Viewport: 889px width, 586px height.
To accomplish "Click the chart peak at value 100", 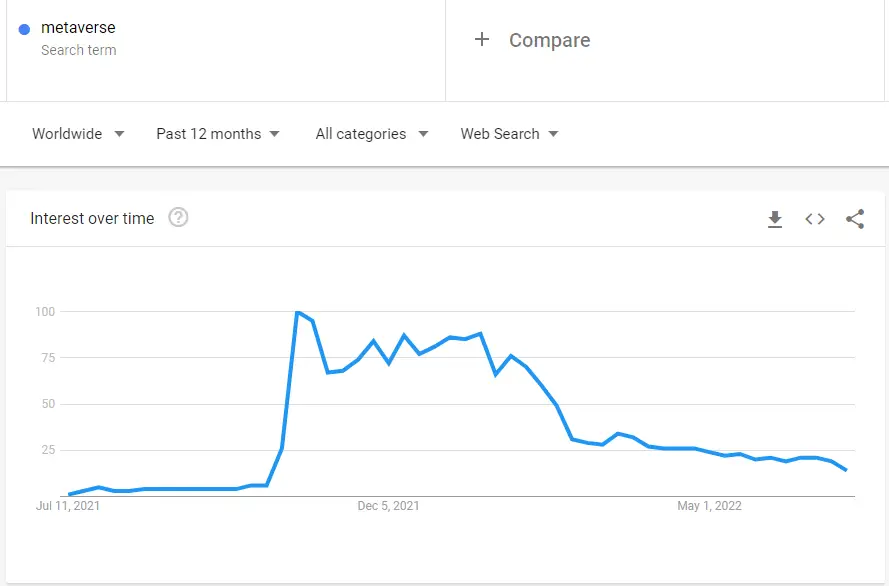I will [298, 312].
